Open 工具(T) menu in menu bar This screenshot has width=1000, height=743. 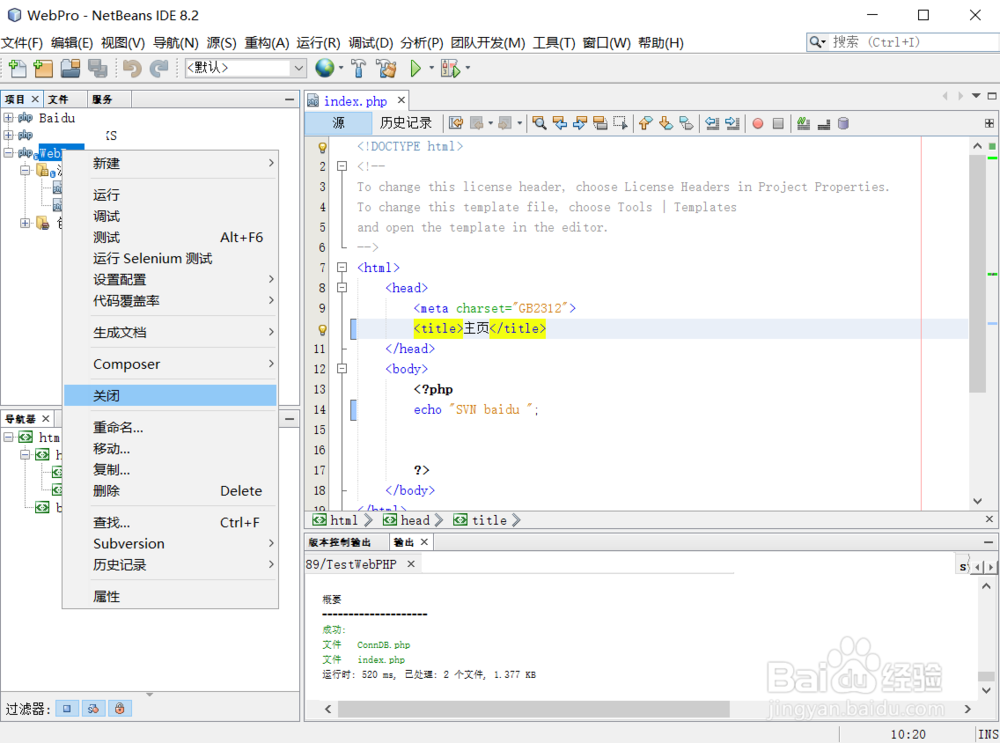[x=554, y=43]
